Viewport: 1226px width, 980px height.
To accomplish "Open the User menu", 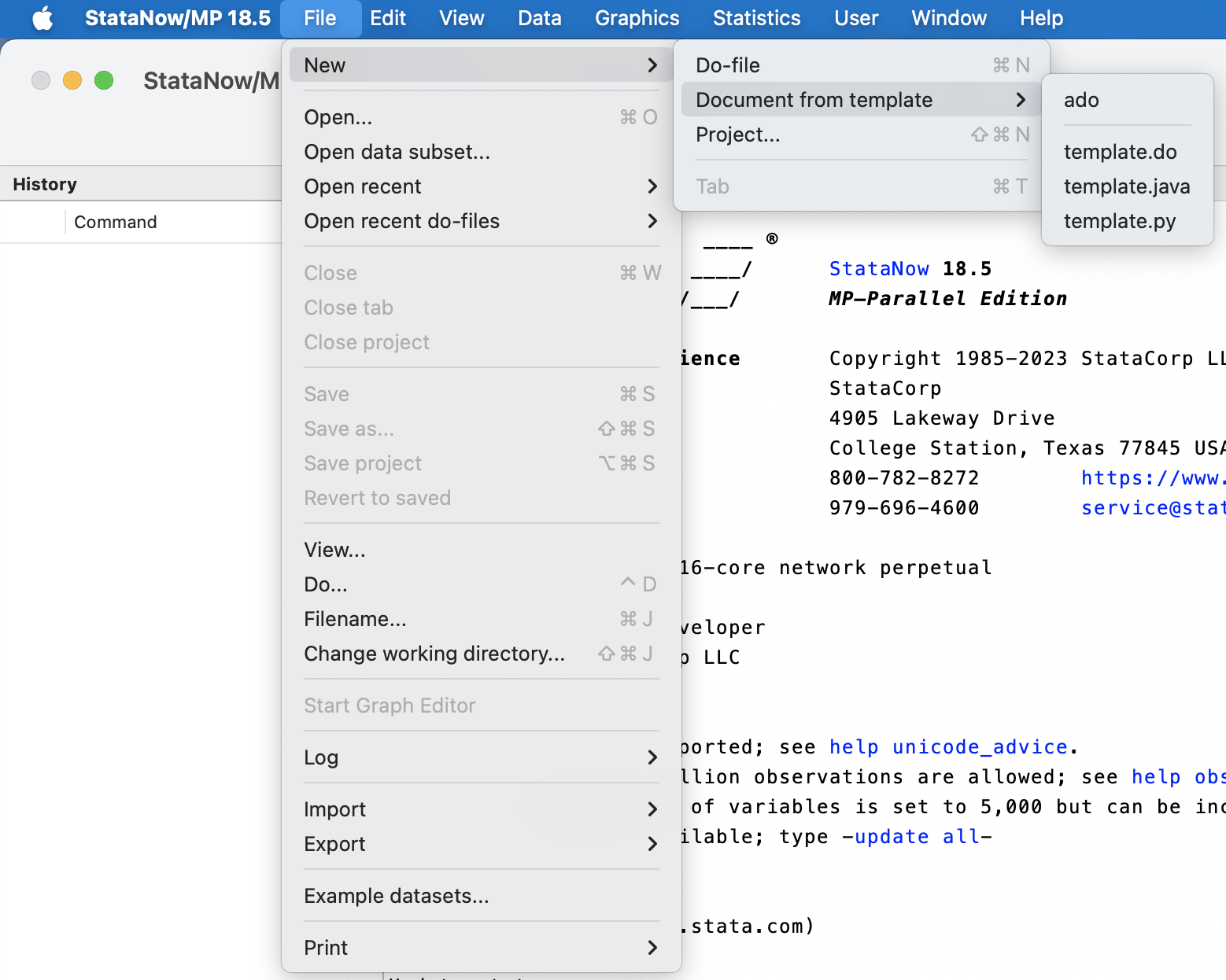I will (x=856, y=18).
